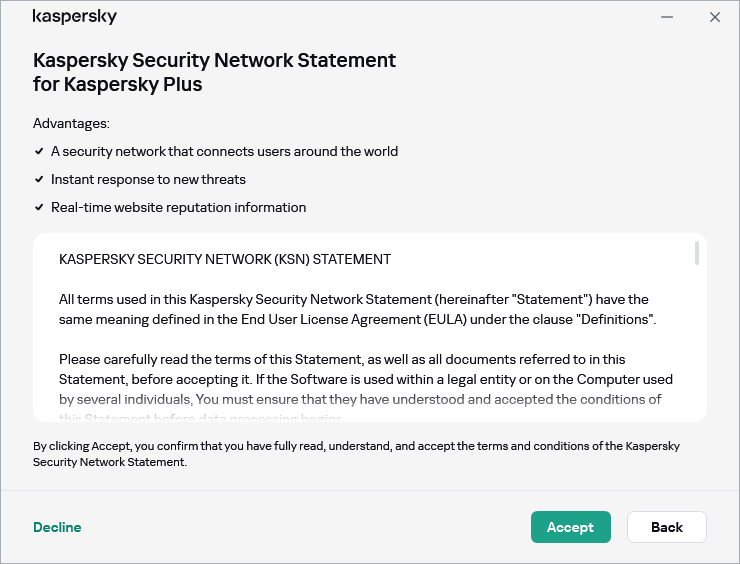Select the text about connecting users around the world
The width and height of the screenshot is (740, 564).
[x=224, y=152]
